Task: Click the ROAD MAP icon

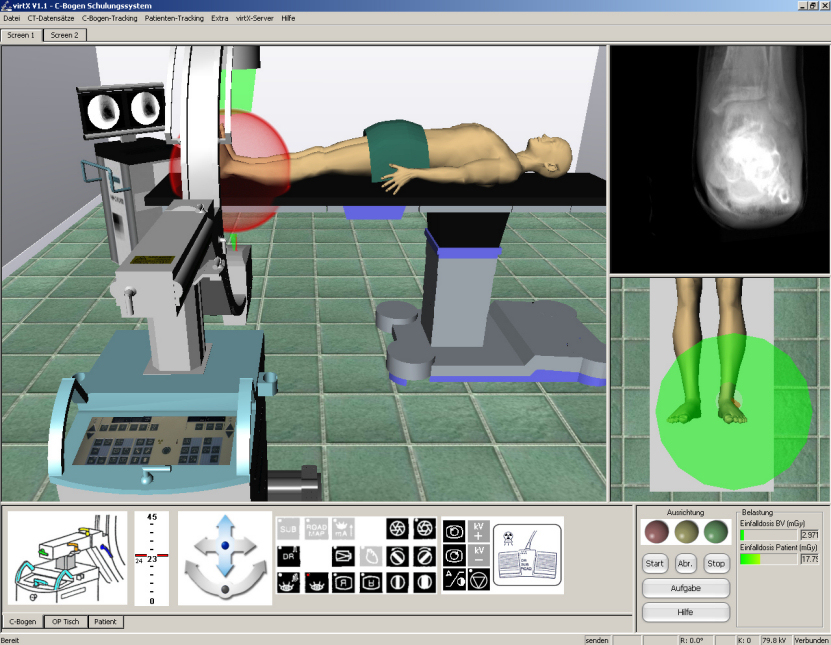Action: [316, 529]
